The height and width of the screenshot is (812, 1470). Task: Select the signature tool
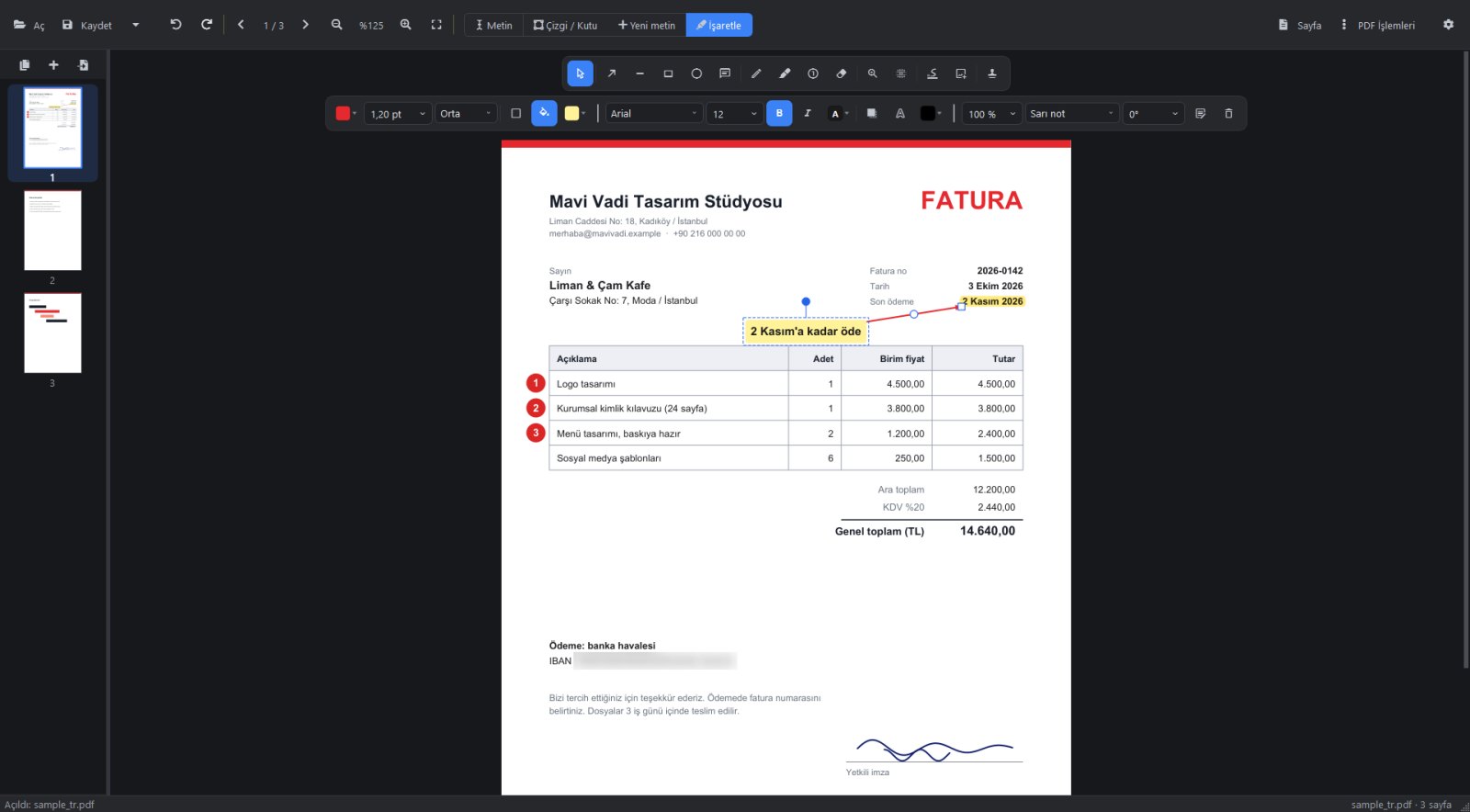[x=933, y=73]
